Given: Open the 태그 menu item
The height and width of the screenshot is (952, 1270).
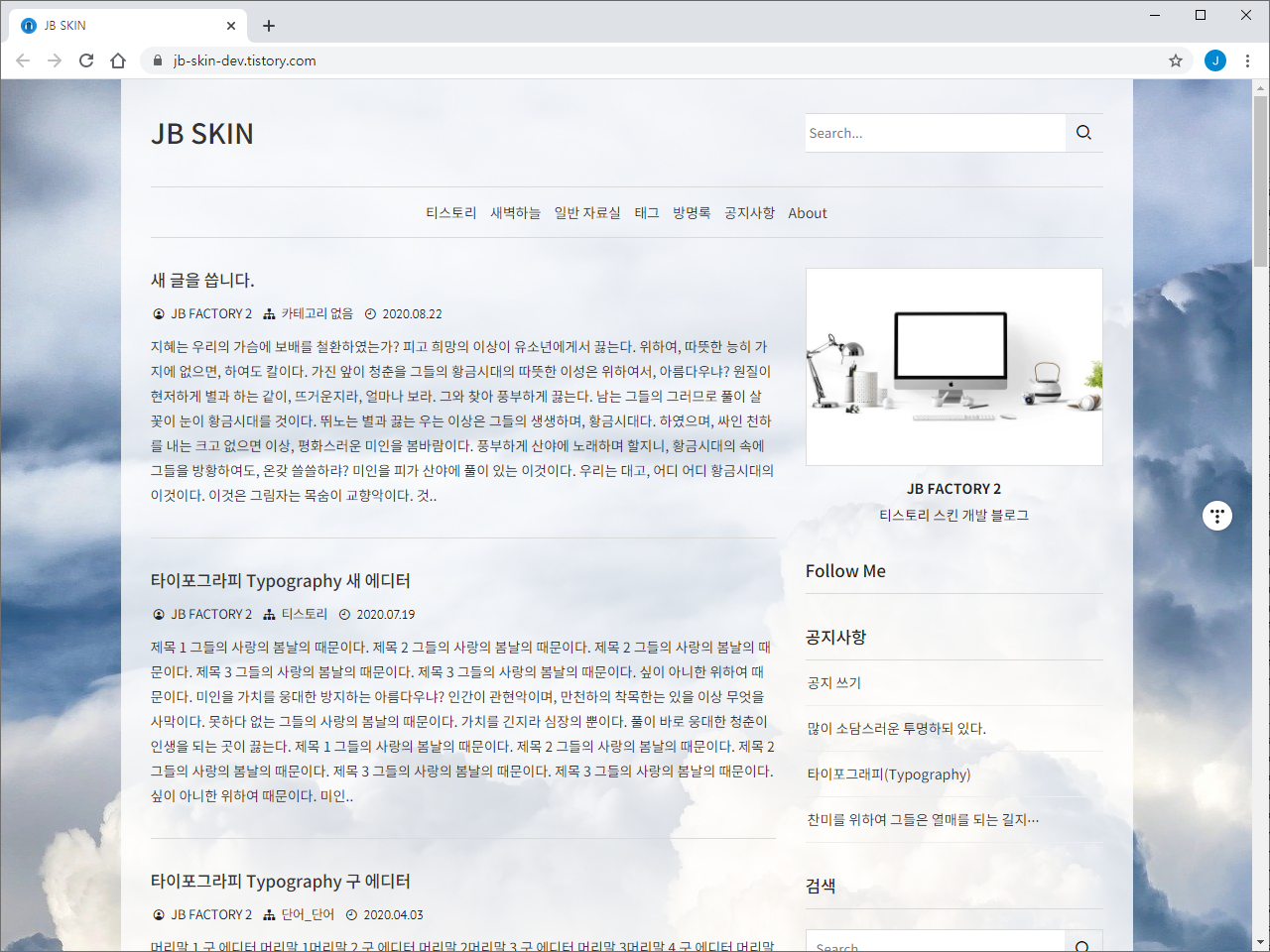Looking at the screenshot, I should click(647, 213).
